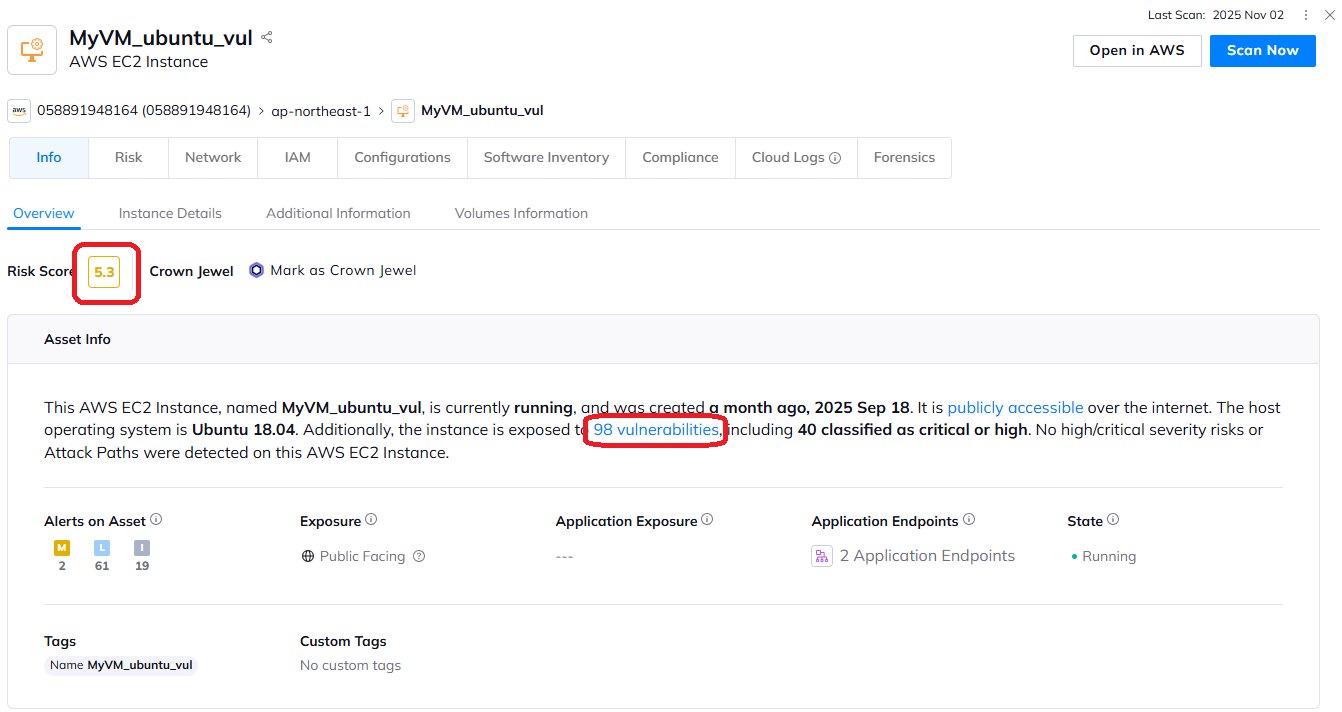1342x712 pixels.
Task: Click info icon next to Application Endpoints
Action: 969,520
